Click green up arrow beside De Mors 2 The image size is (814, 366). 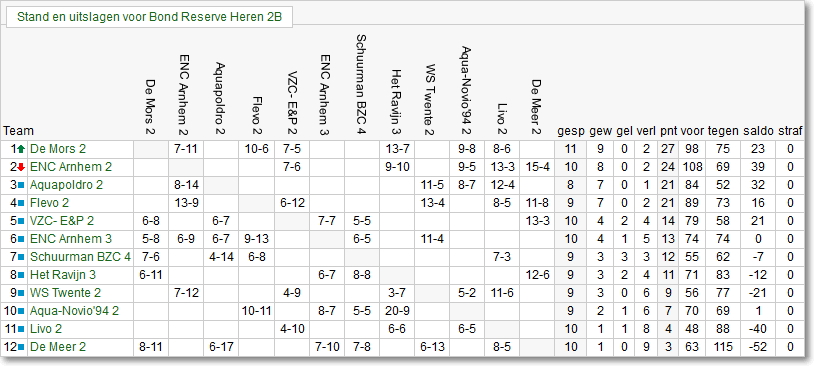[x=21, y=150]
